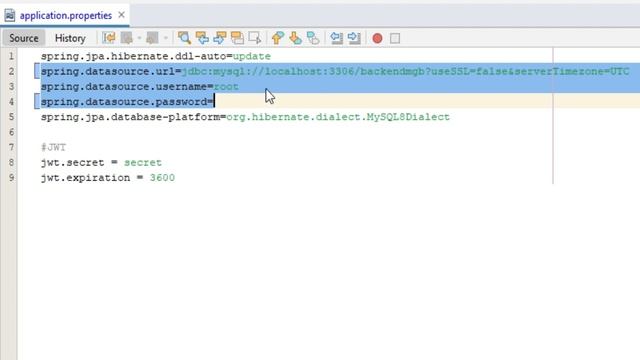Viewport: 640px width, 360px height.
Task: Shift Line Left toolbar icon
Action: (x=336, y=38)
